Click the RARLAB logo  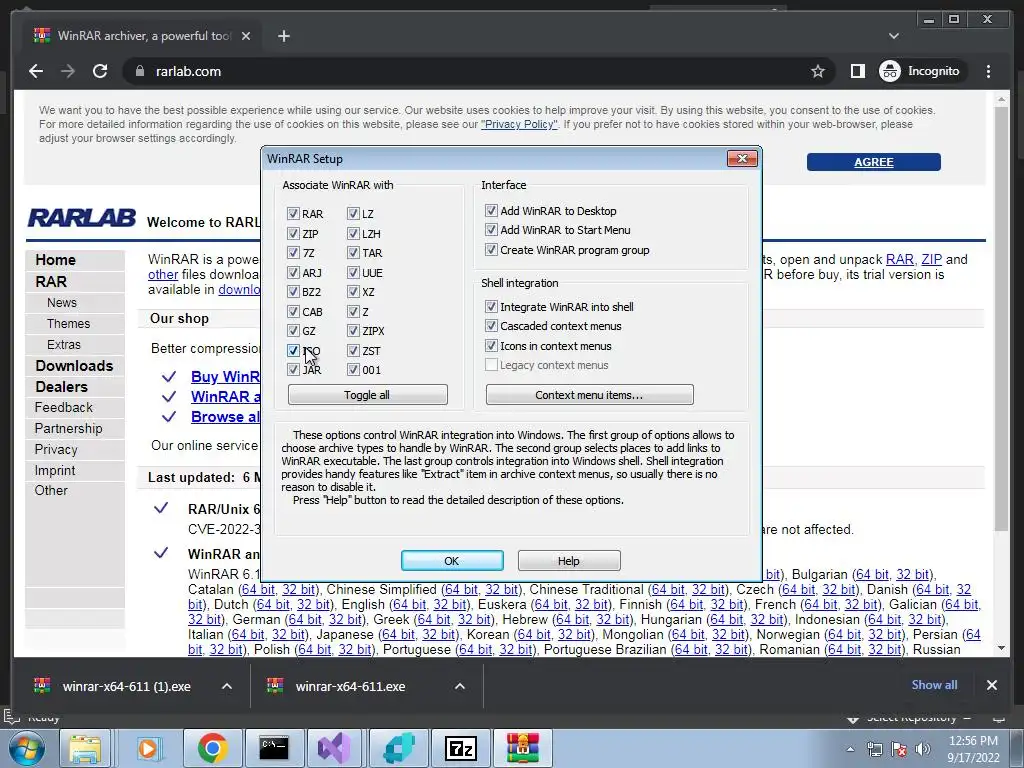click(x=82, y=217)
